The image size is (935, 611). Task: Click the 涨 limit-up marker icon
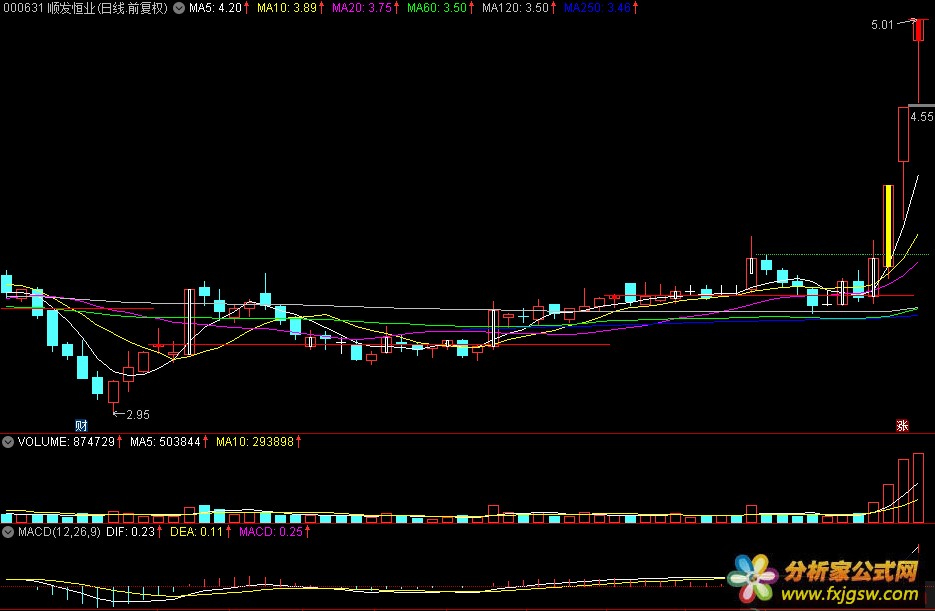pyautogui.click(x=902, y=426)
